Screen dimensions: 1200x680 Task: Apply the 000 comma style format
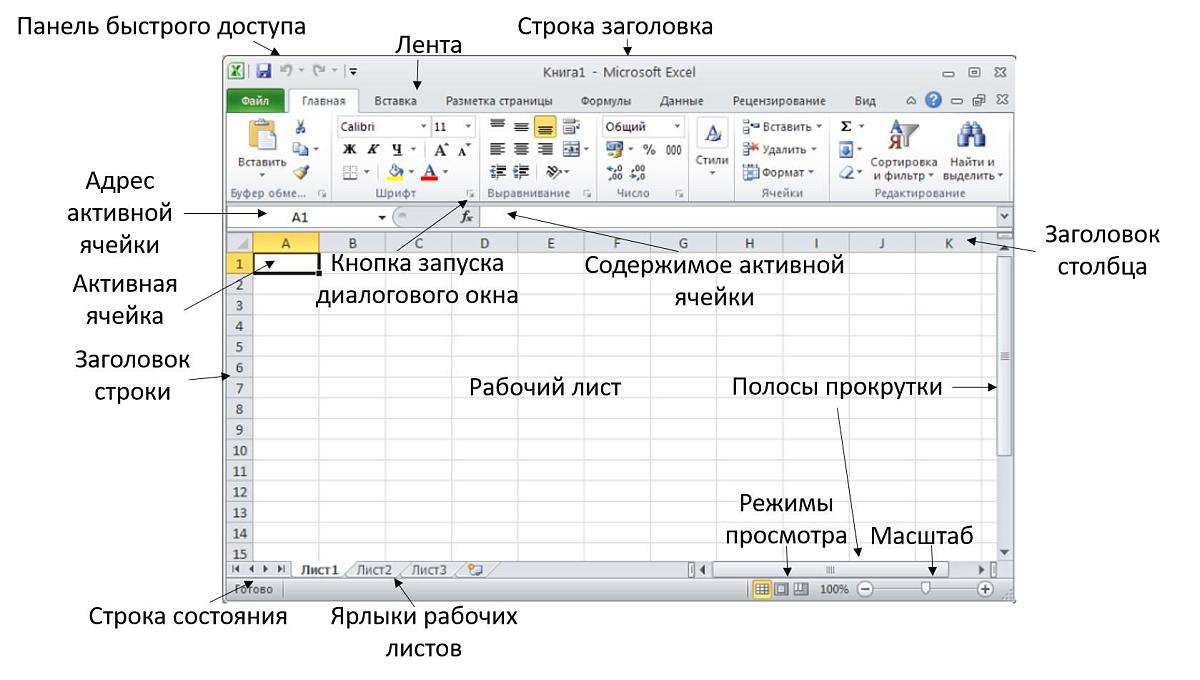673,149
